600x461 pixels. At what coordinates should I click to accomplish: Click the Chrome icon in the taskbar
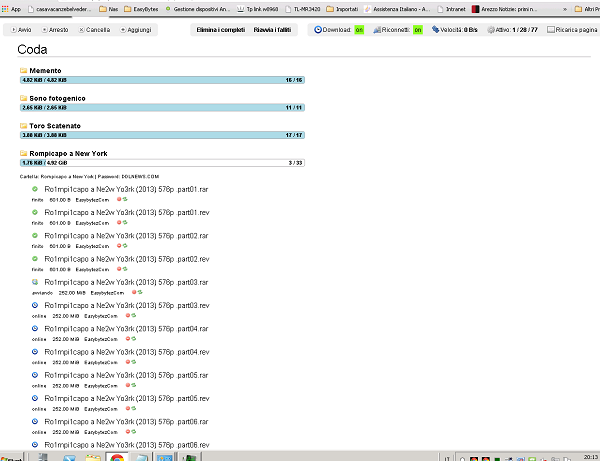point(117,456)
